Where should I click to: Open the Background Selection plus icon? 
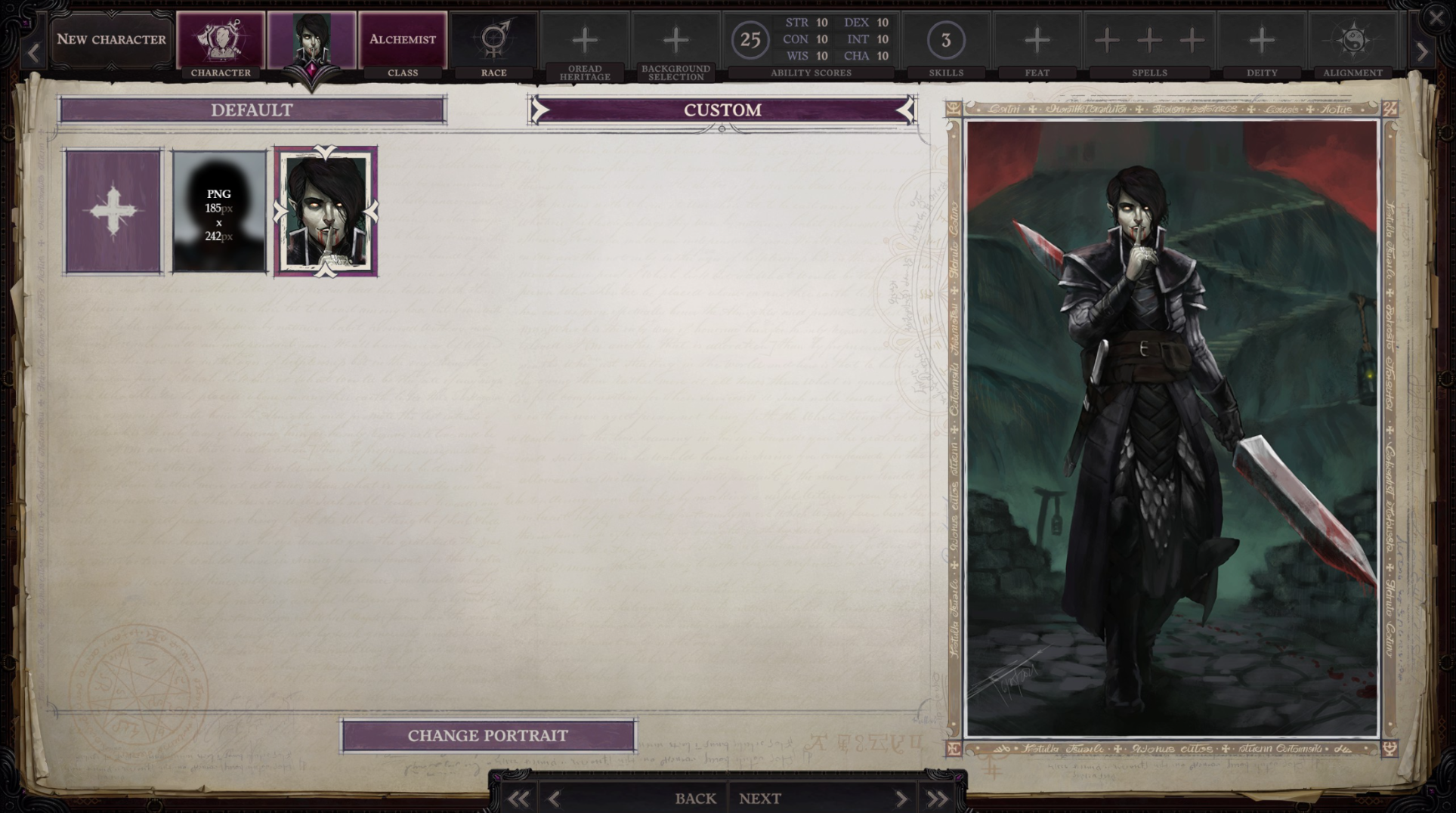(675, 39)
